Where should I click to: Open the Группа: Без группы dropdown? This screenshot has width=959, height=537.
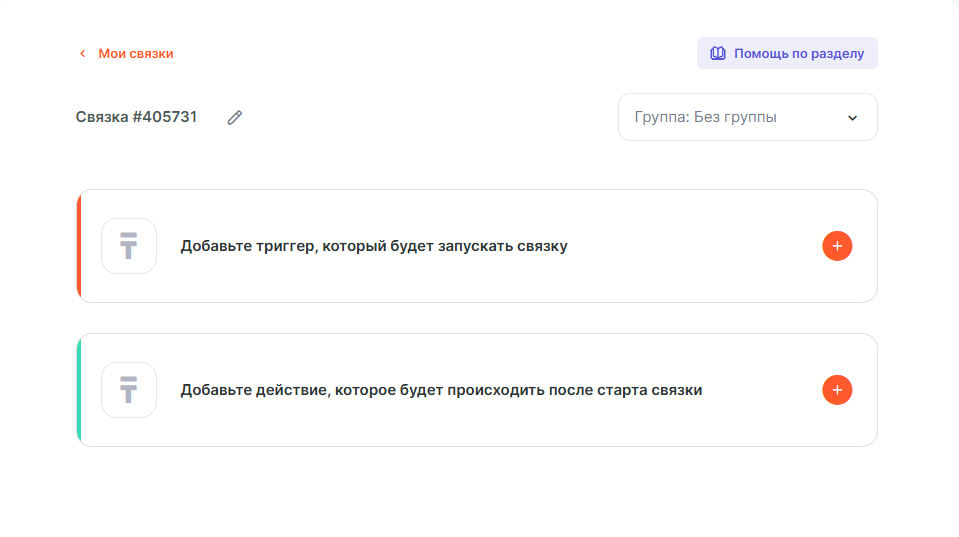[746, 117]
